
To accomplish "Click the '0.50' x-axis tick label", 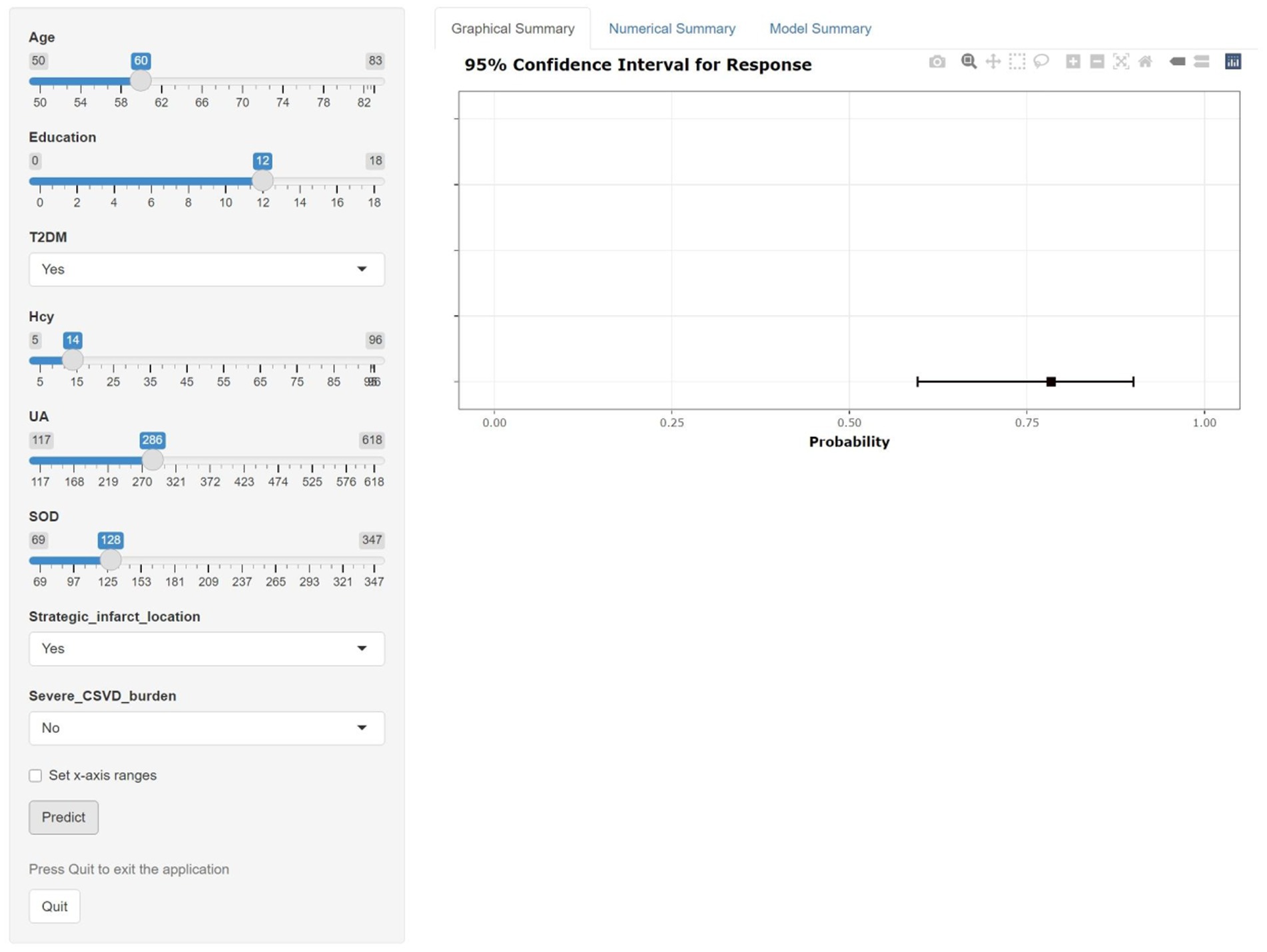I will click(x=849, y=422).
